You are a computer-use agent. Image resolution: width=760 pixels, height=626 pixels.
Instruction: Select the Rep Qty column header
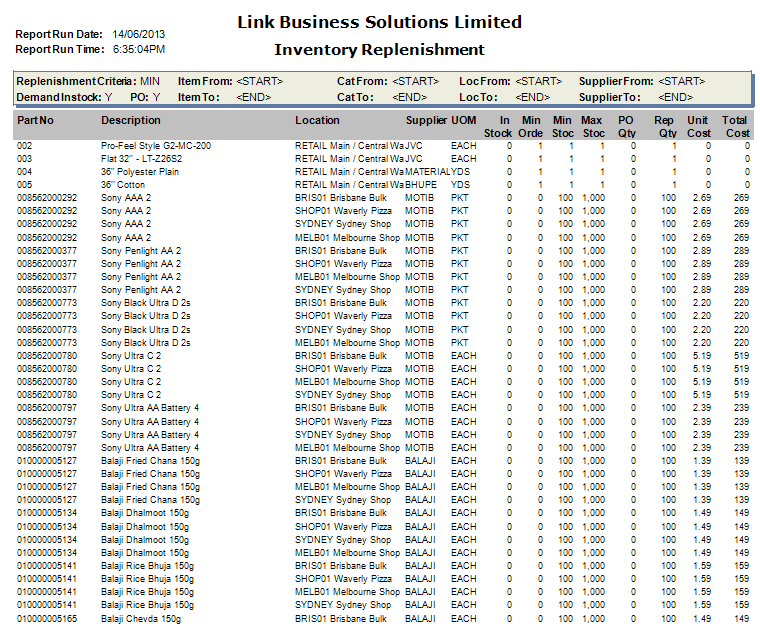[664, 126]
